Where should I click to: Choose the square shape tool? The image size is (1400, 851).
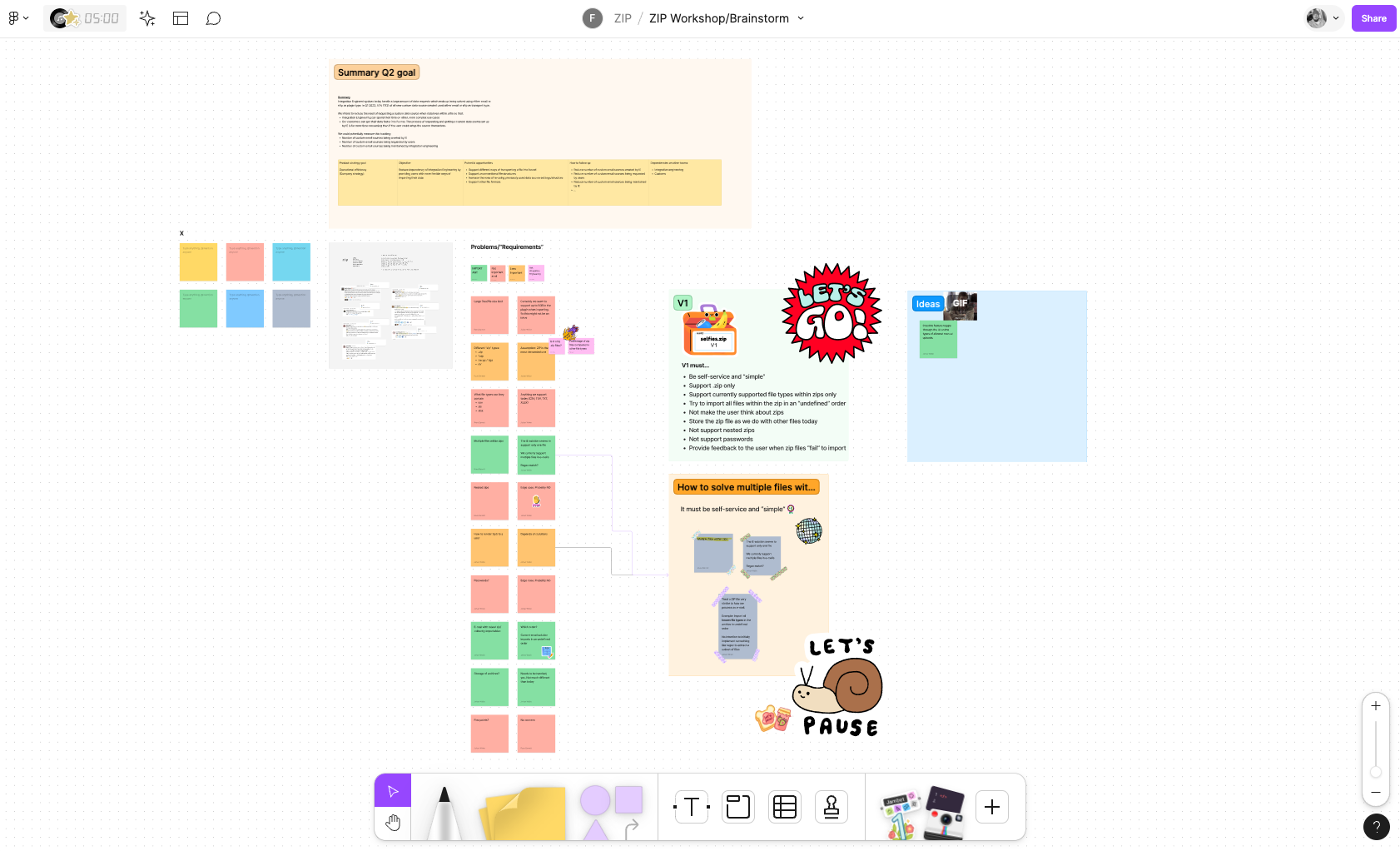629,799
